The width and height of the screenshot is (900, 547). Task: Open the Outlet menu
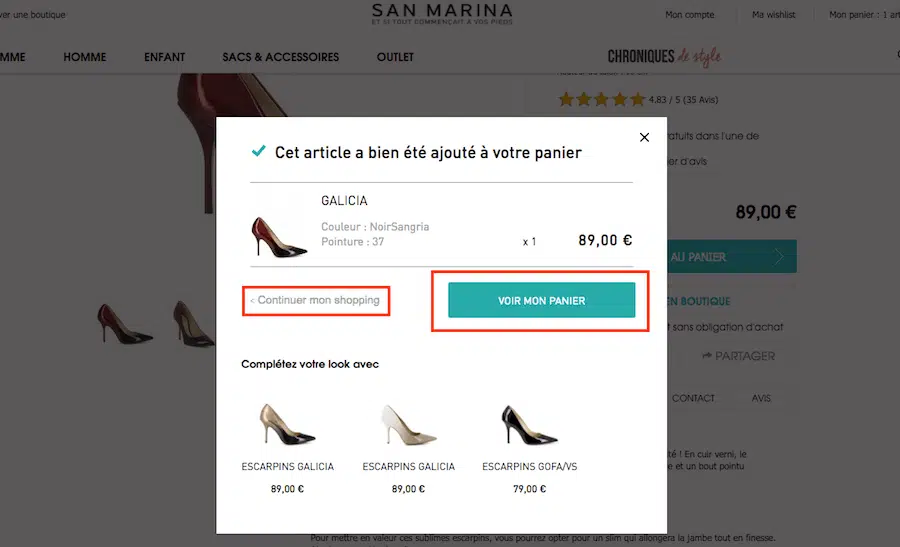[x=395, y=57]
